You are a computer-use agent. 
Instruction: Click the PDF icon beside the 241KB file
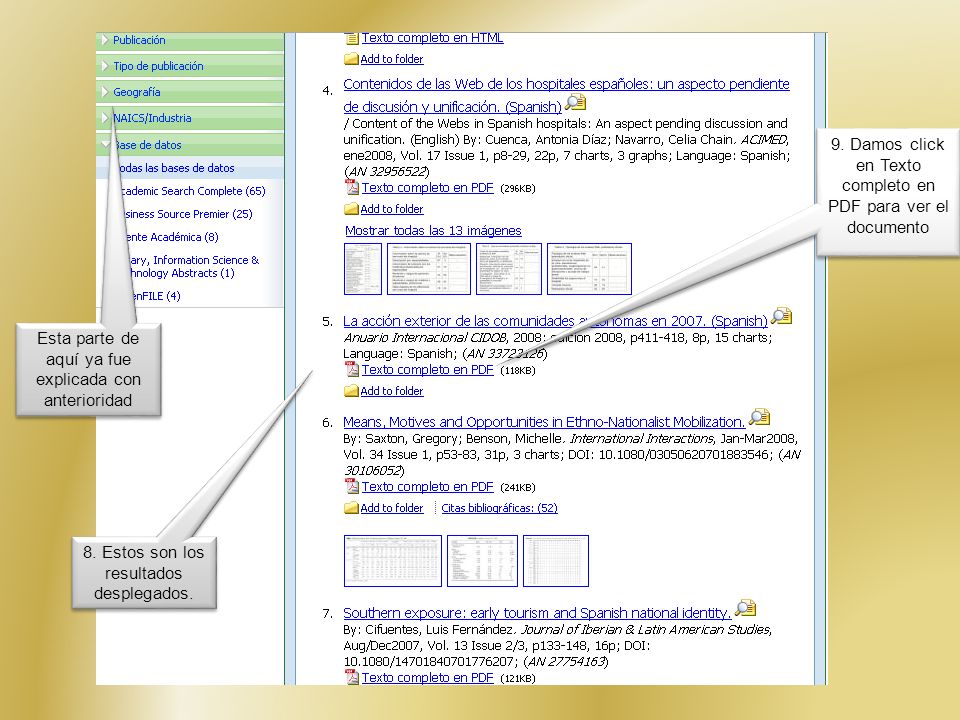pos(351,486)
